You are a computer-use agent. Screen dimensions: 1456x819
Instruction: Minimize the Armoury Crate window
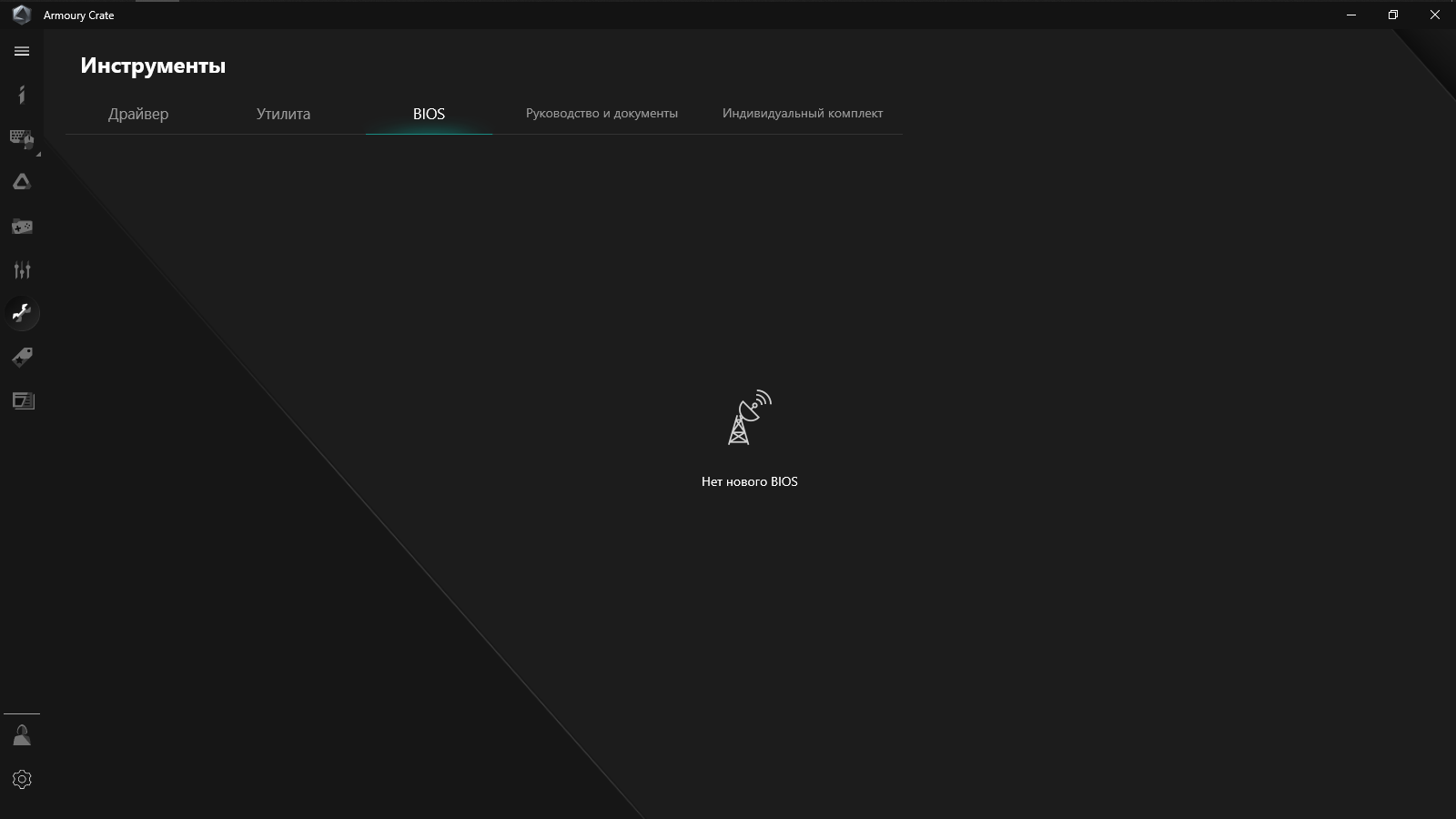coord(1351,15)
